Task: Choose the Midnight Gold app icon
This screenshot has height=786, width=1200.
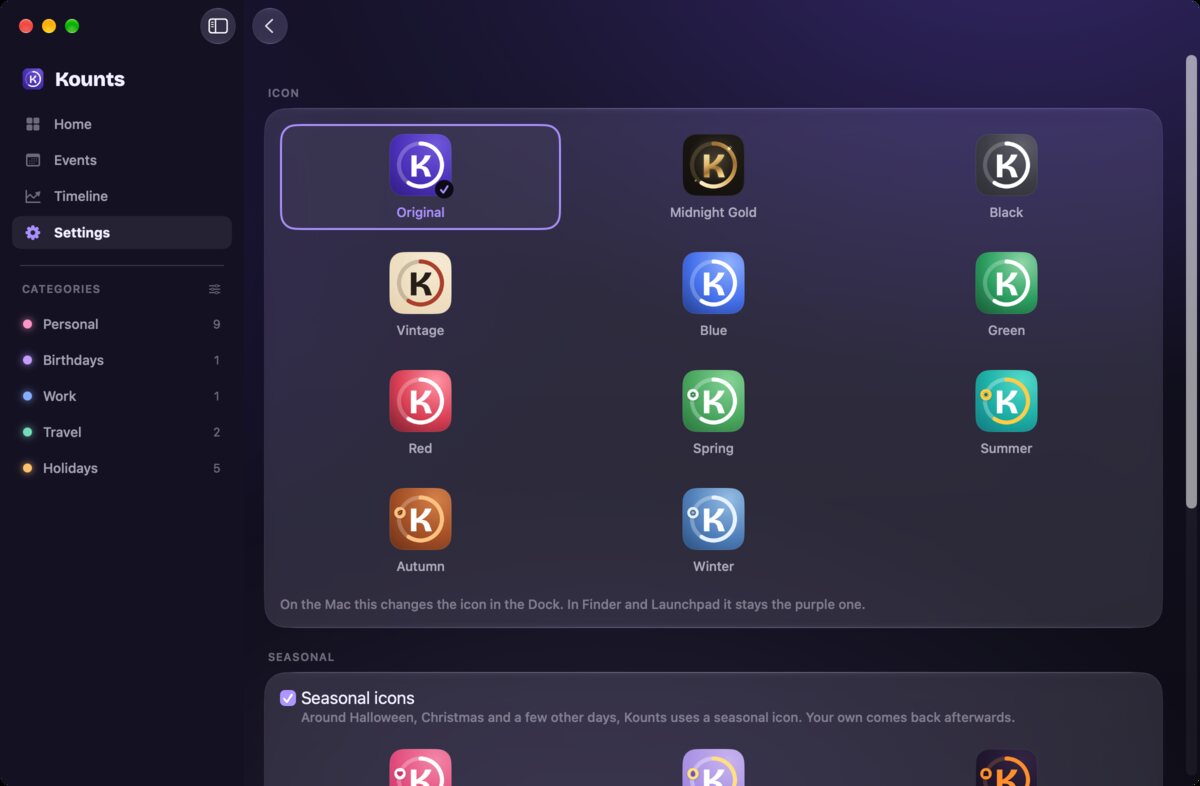Action: [713, 165]
